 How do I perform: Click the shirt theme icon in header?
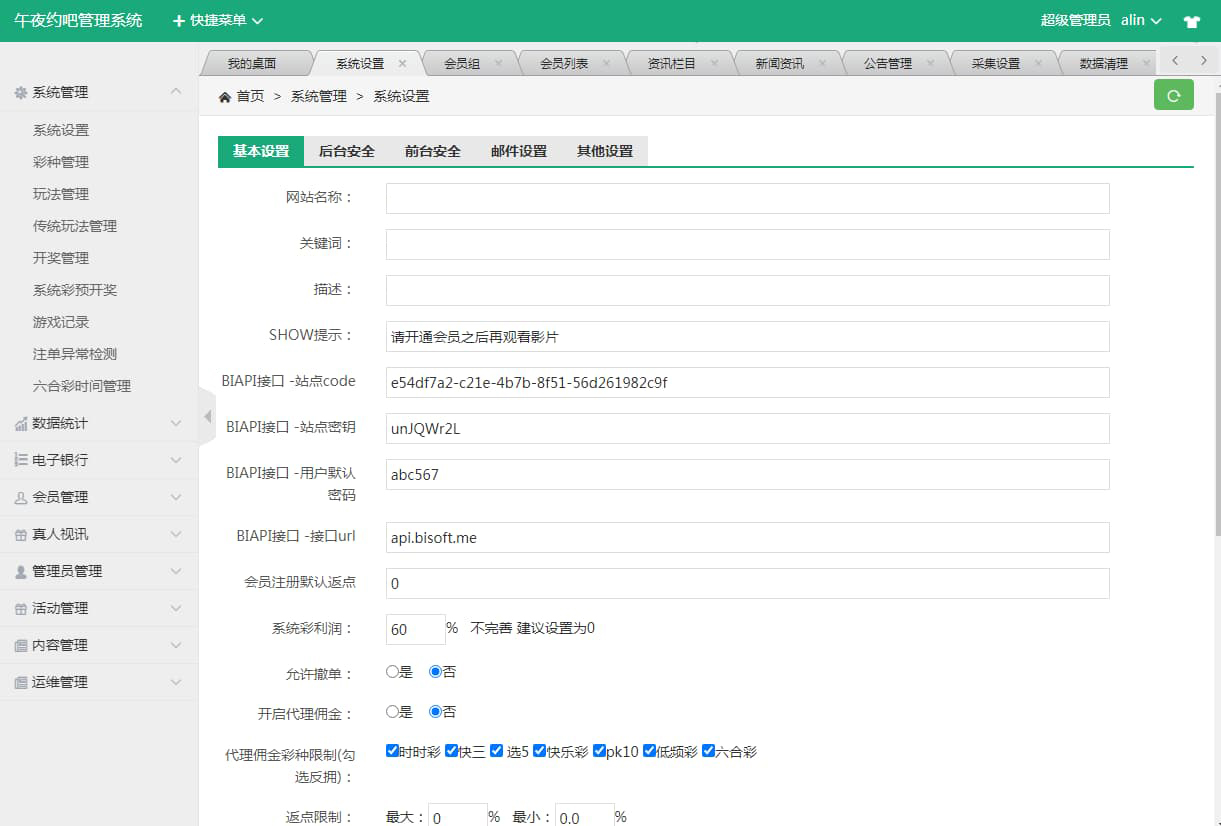(x=1191, y=21)
